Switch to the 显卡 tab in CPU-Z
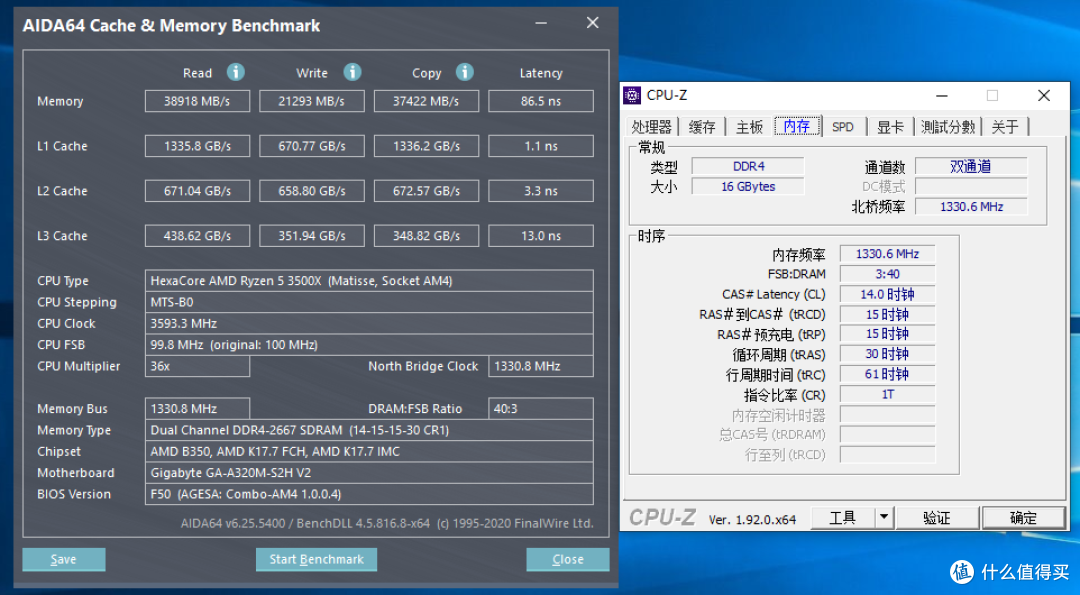Image resolution: width=1080 pixels, height=595 pixels. pyautogui.click(x=890, y=127)
